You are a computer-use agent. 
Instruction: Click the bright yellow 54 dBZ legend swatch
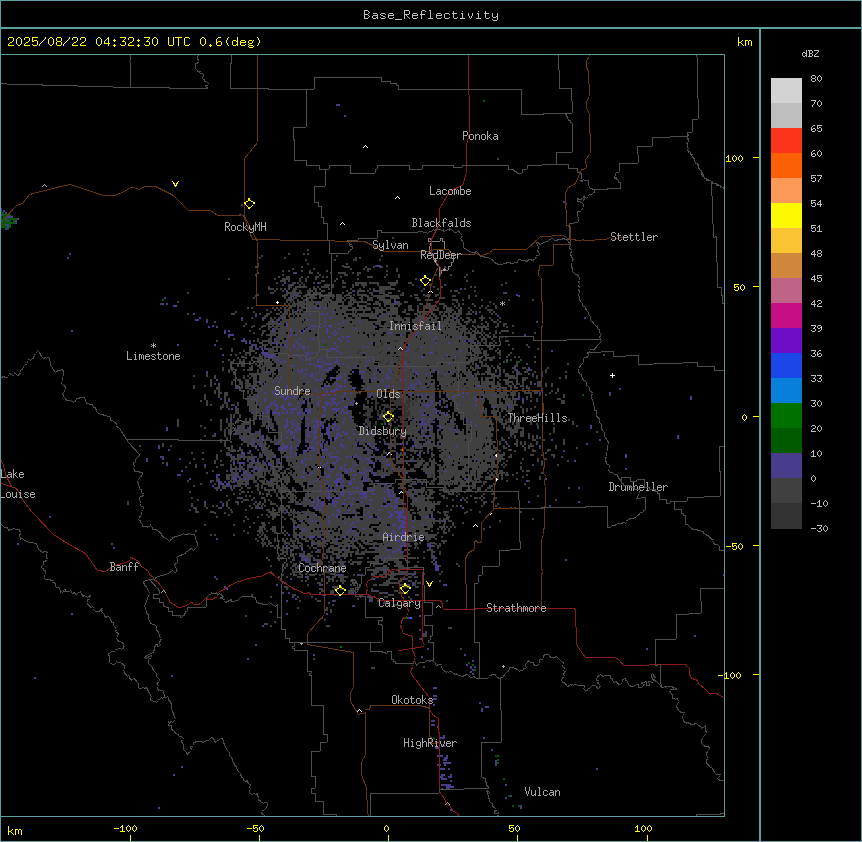(786, 215)
